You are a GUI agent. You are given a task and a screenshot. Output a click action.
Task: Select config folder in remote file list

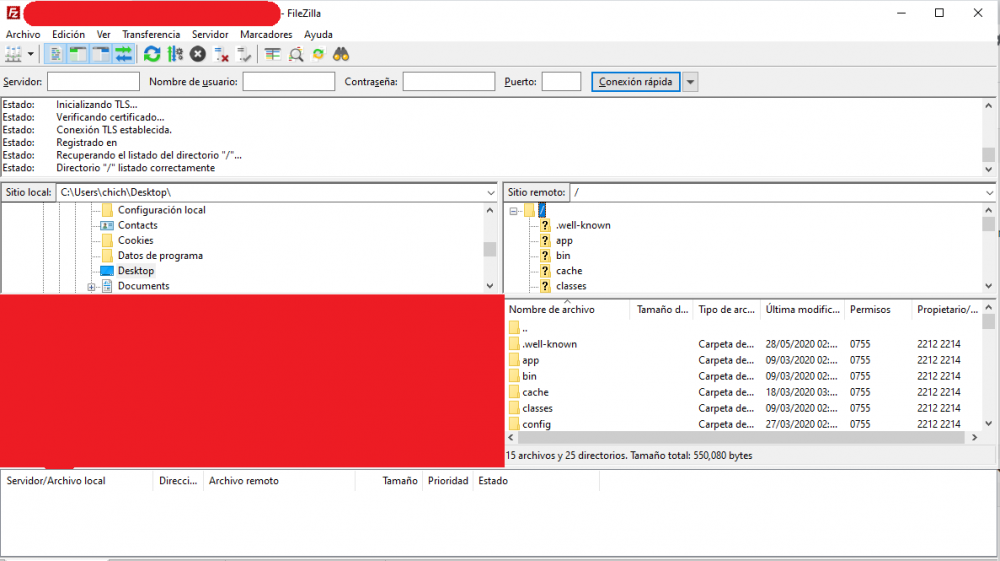coord(744,424)
